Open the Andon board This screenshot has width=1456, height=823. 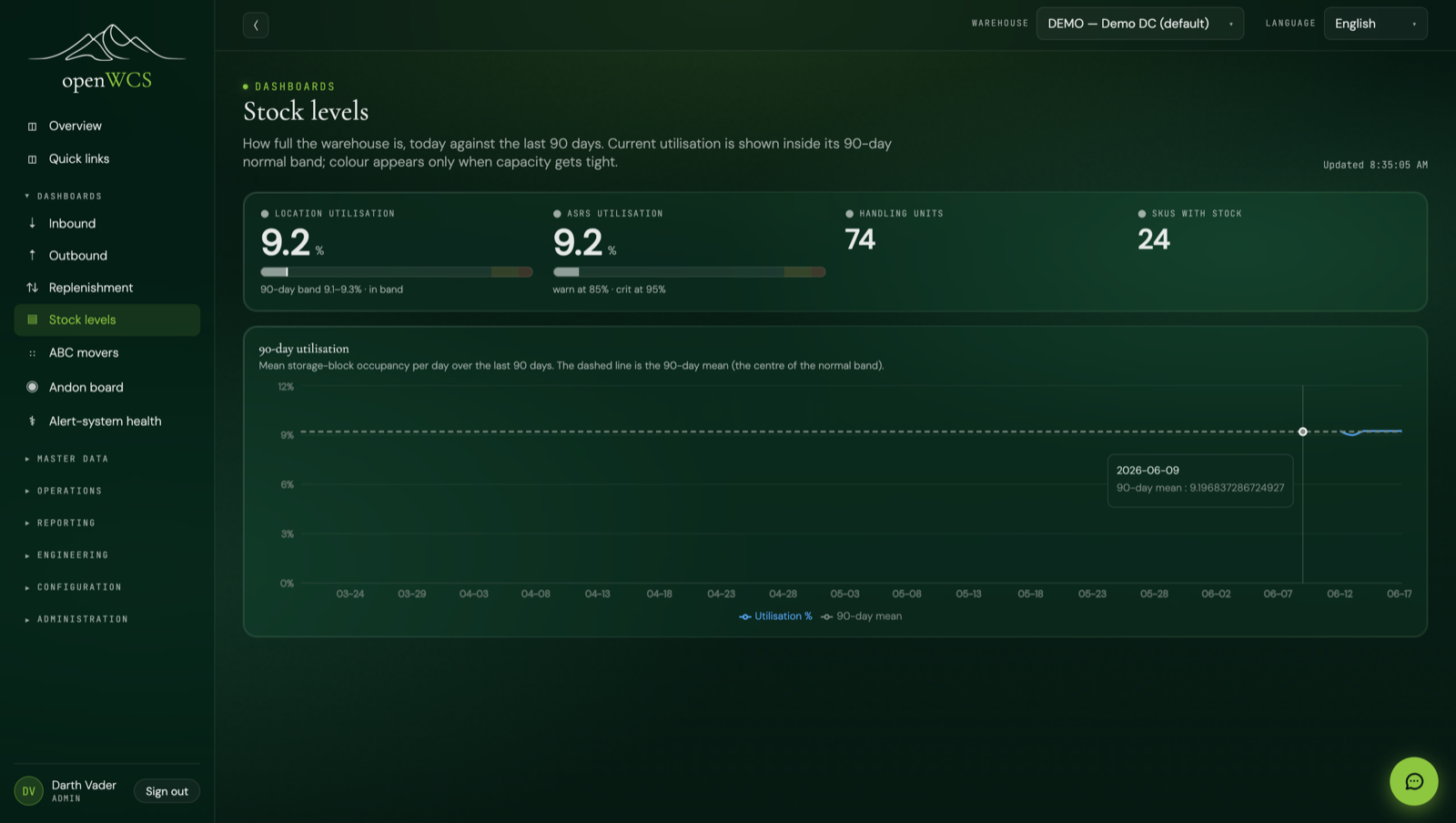pos(107,387)
